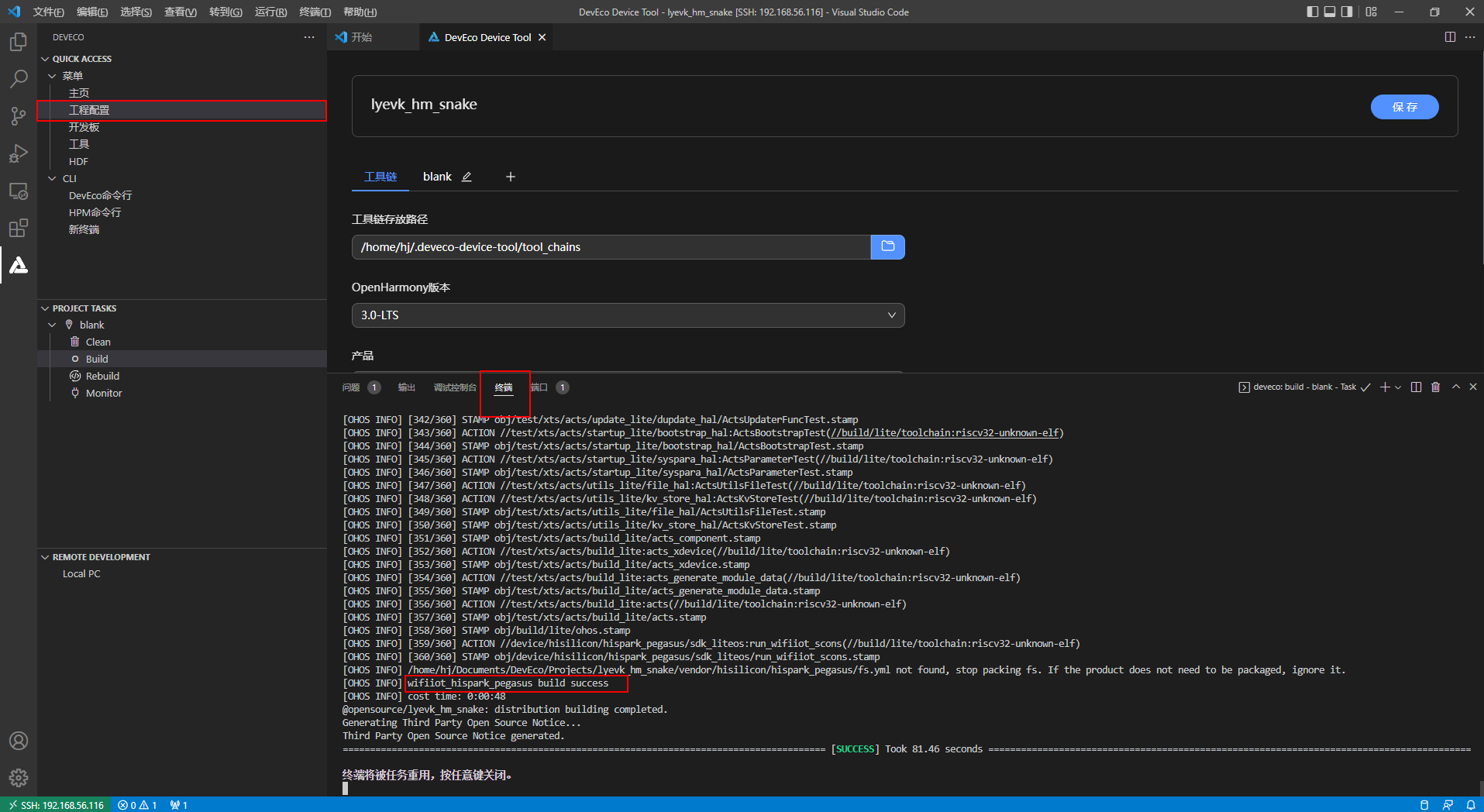Open the 文件(F) menu
Screen dimensions: 1484x812
click(49, 12)
